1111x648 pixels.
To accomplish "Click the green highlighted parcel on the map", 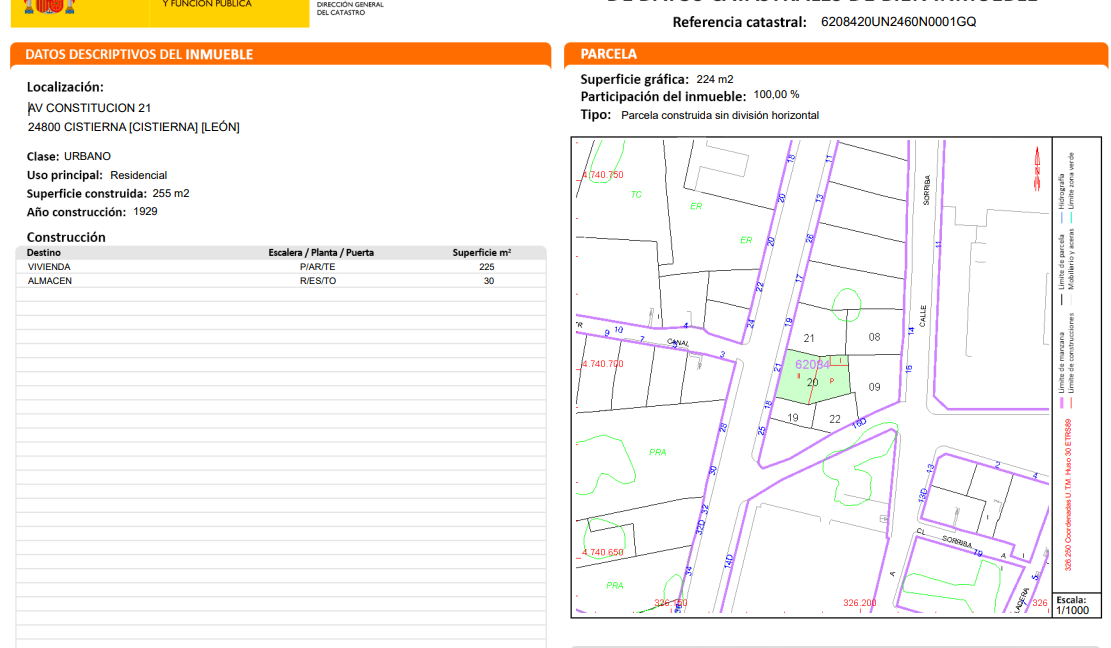I will click(x=813, y=378).
